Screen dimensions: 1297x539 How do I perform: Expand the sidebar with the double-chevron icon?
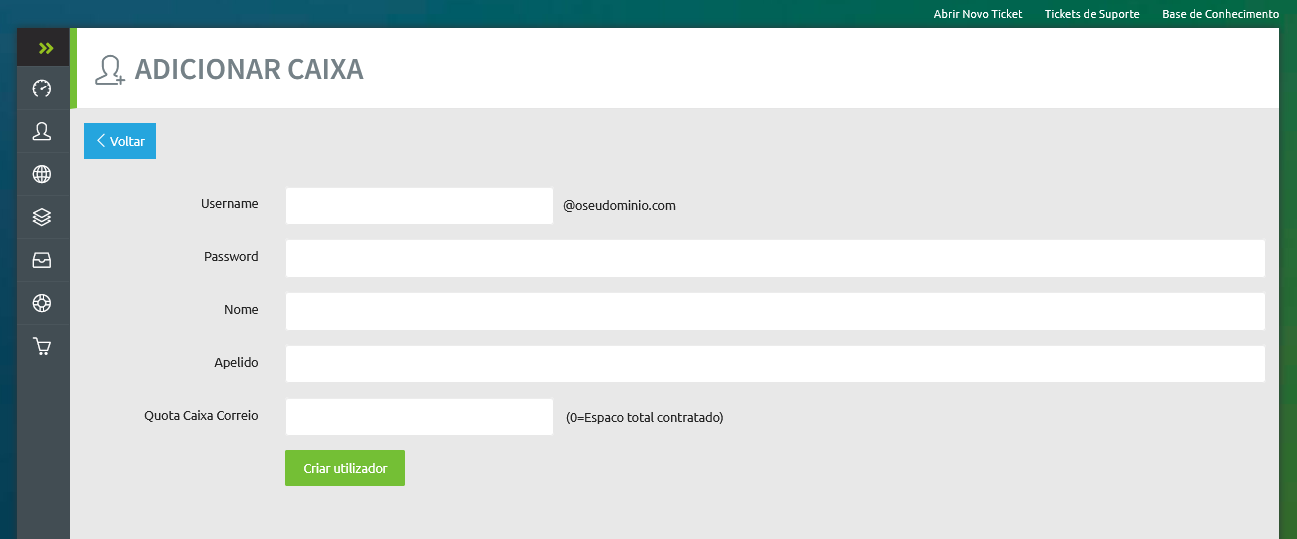tap(43, 47)
